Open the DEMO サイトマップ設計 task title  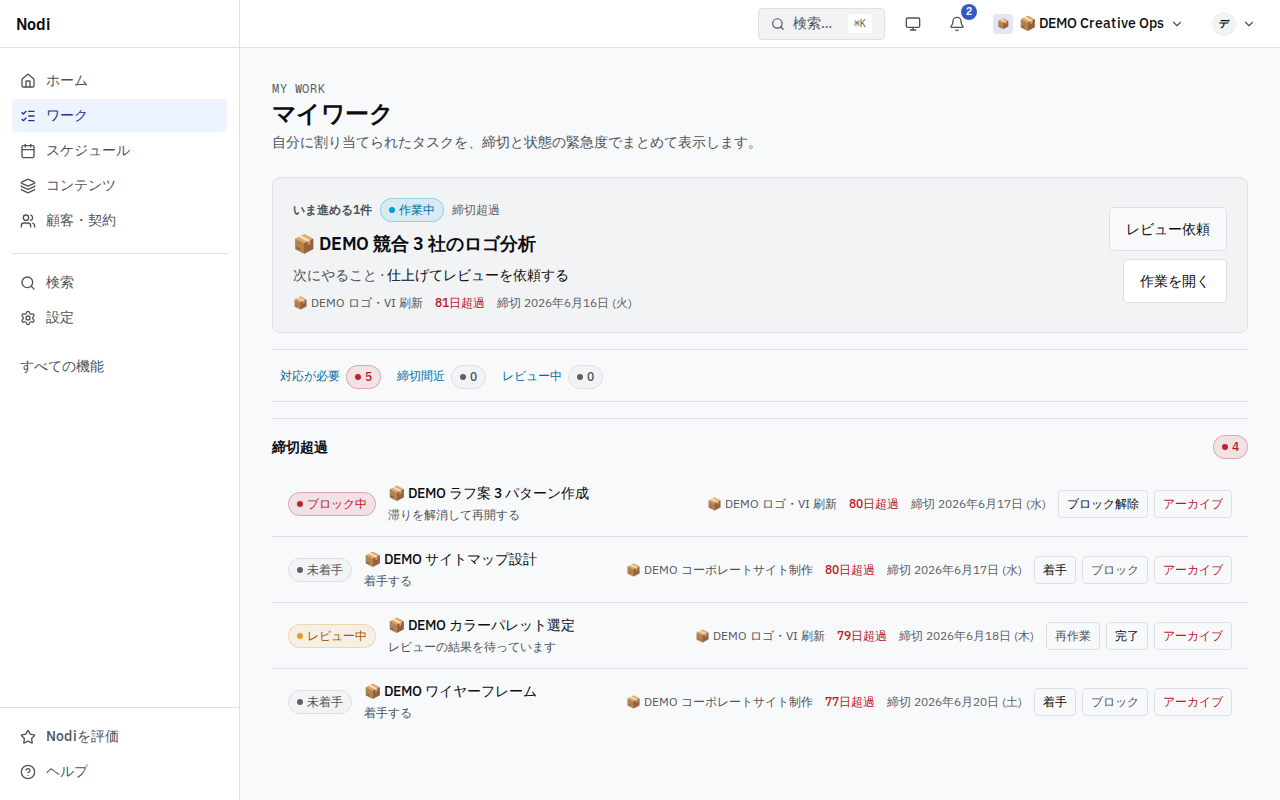click(451, 559)
